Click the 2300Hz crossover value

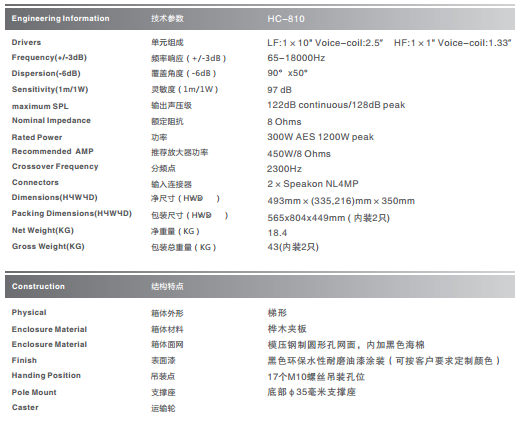click(x=284, y=169)
